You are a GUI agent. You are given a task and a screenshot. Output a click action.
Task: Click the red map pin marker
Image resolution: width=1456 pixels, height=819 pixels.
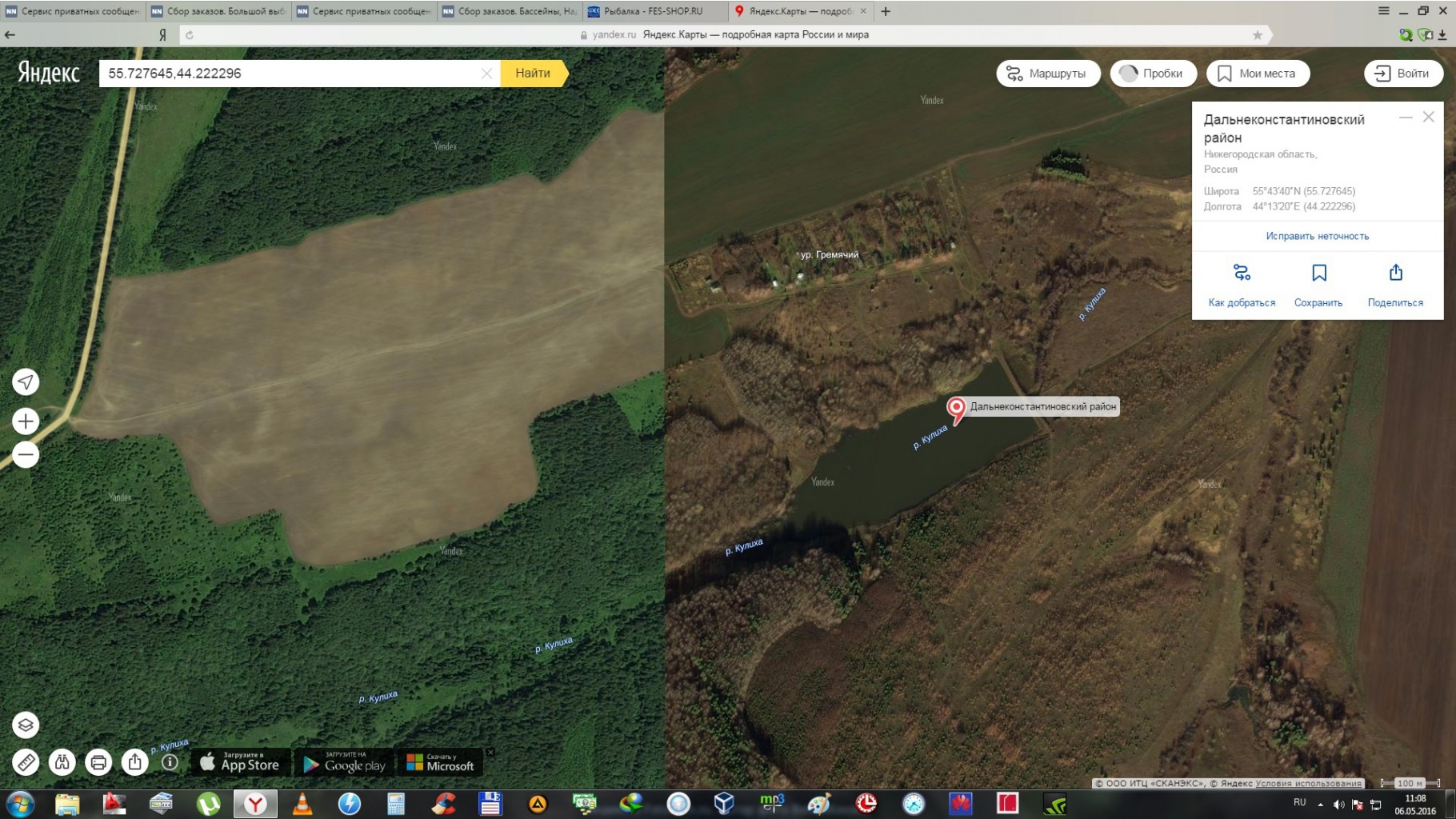pos(956,409)
